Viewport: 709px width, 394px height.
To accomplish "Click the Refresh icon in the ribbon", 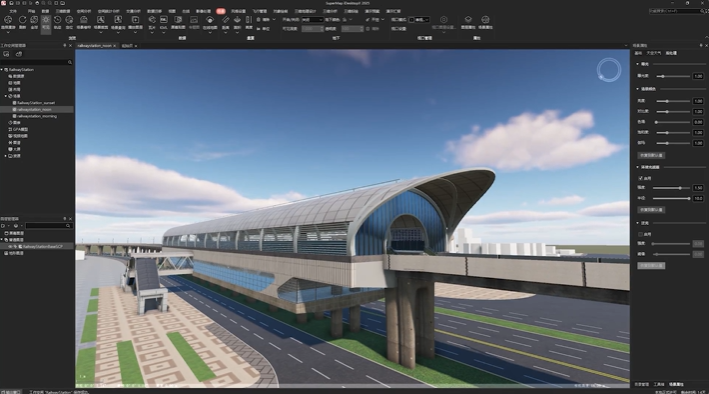I will 22,22.
